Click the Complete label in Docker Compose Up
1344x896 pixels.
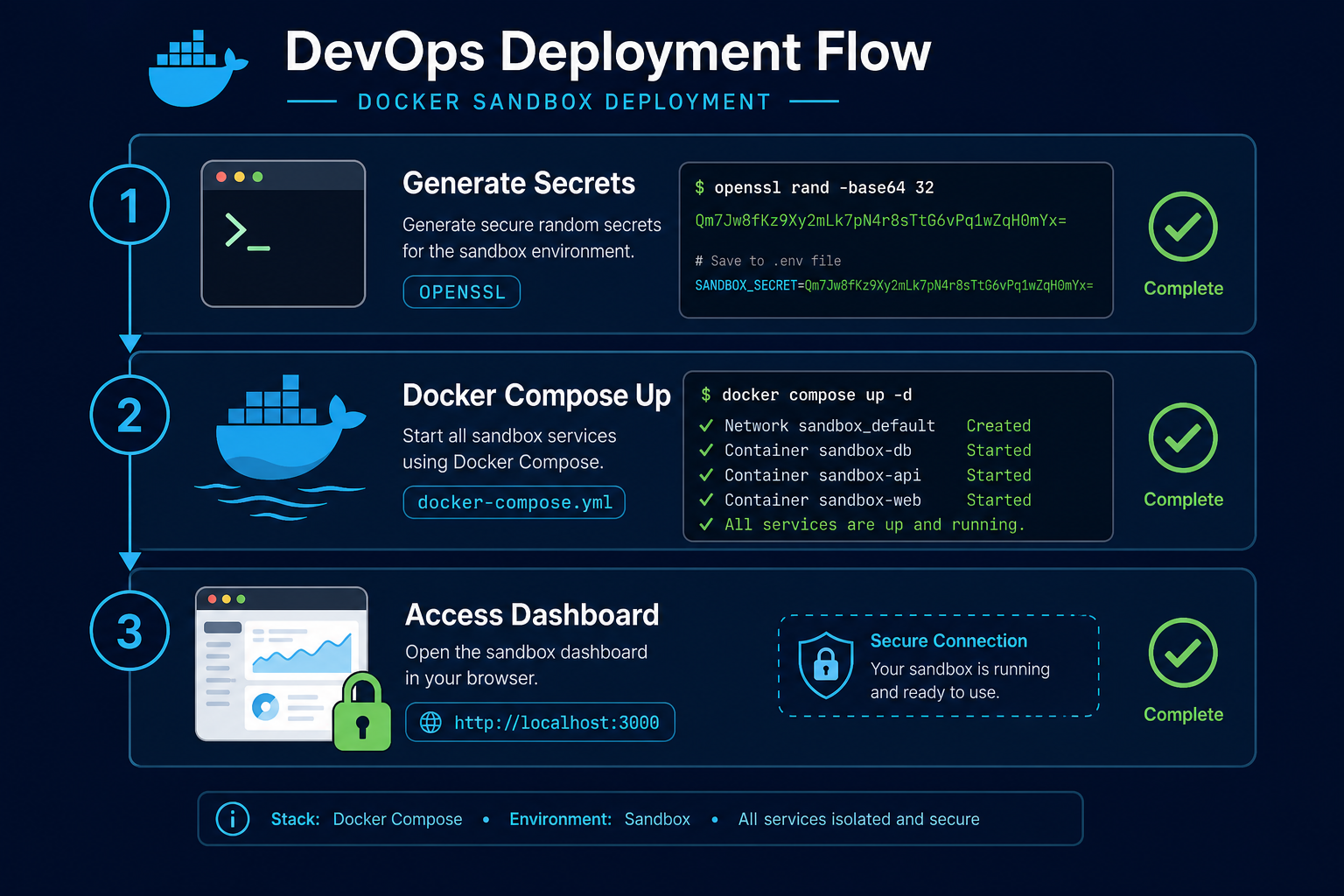point(1183,500)
